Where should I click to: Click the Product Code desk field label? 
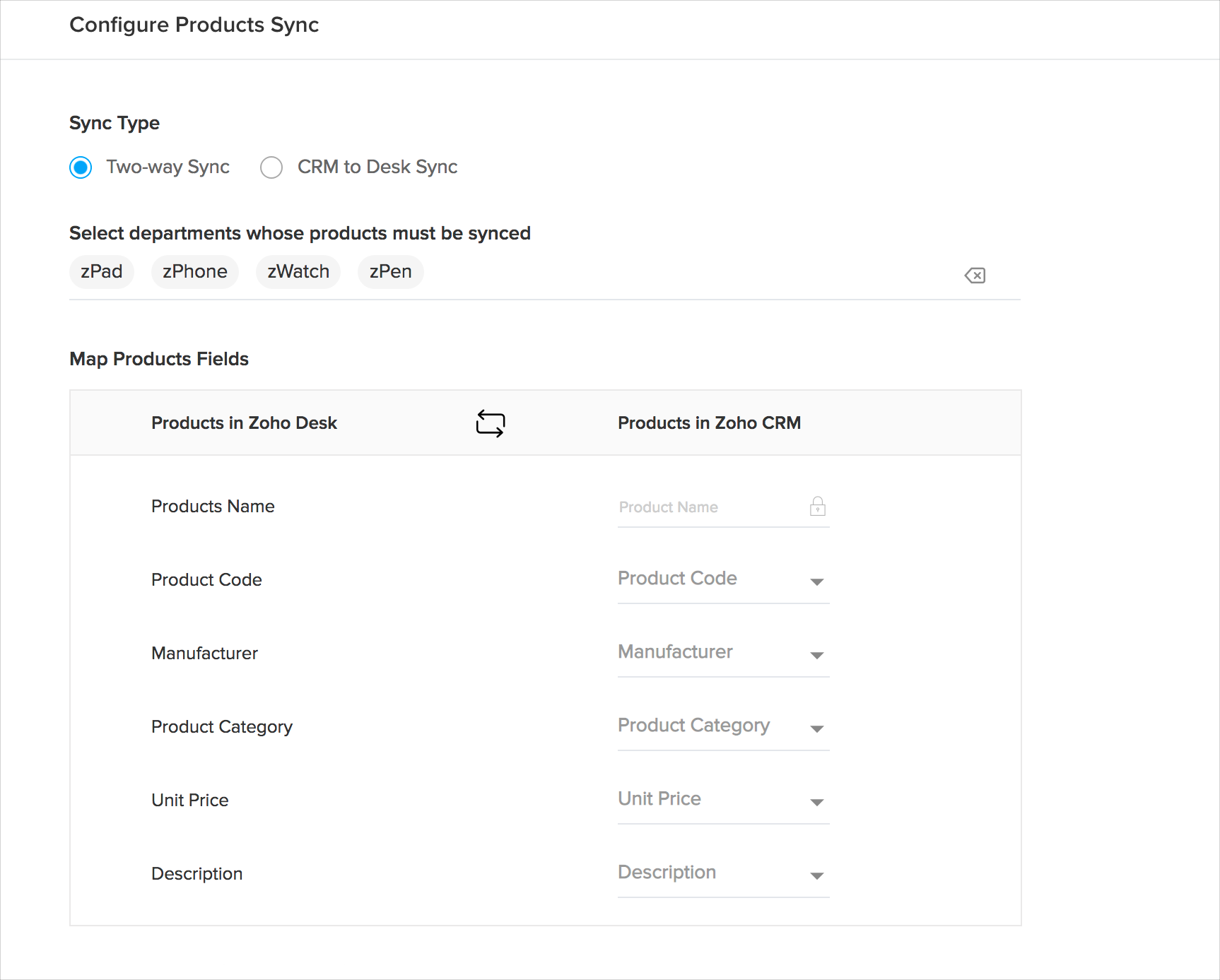(x=206, y=579)
